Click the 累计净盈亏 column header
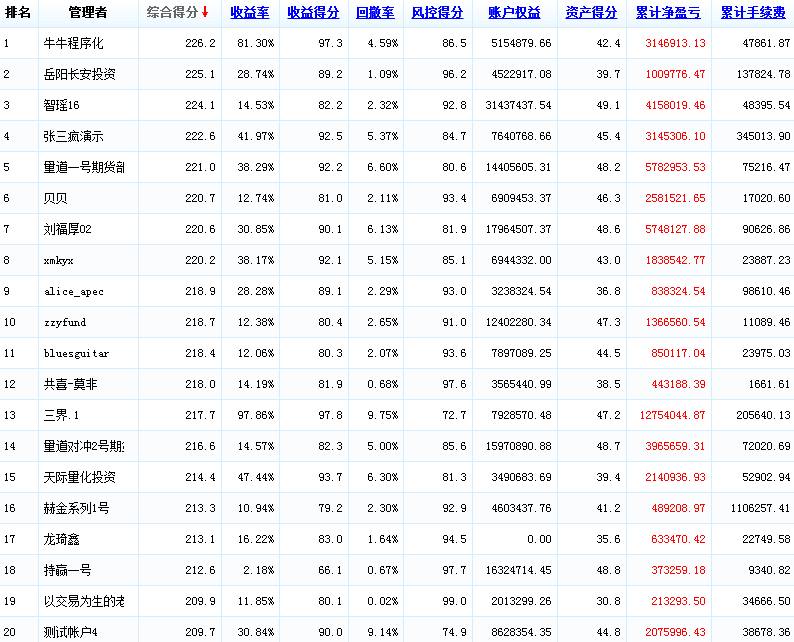 coord(669,13)
